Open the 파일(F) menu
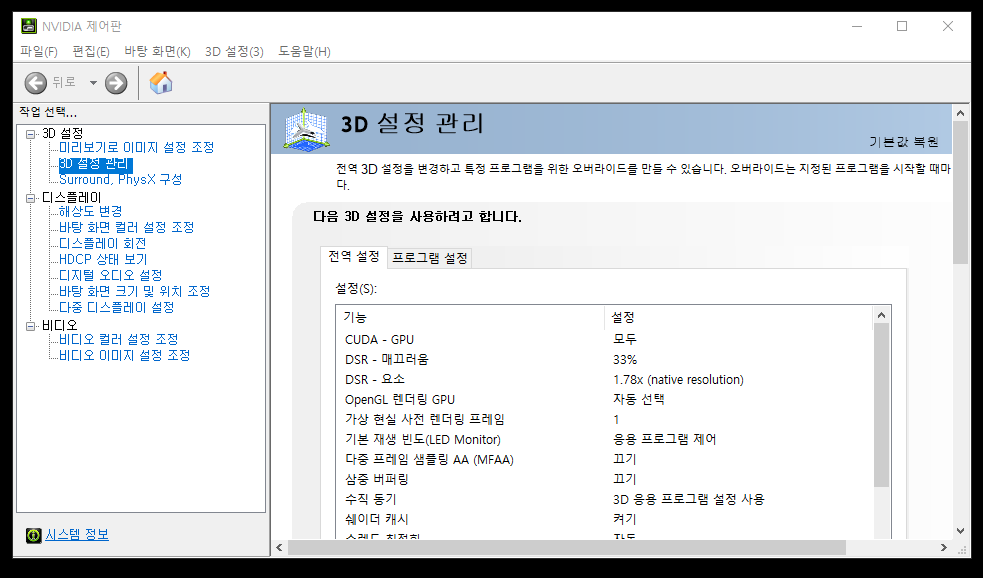The width and height of the screenshot is (983, 578). tap(39, 51)
